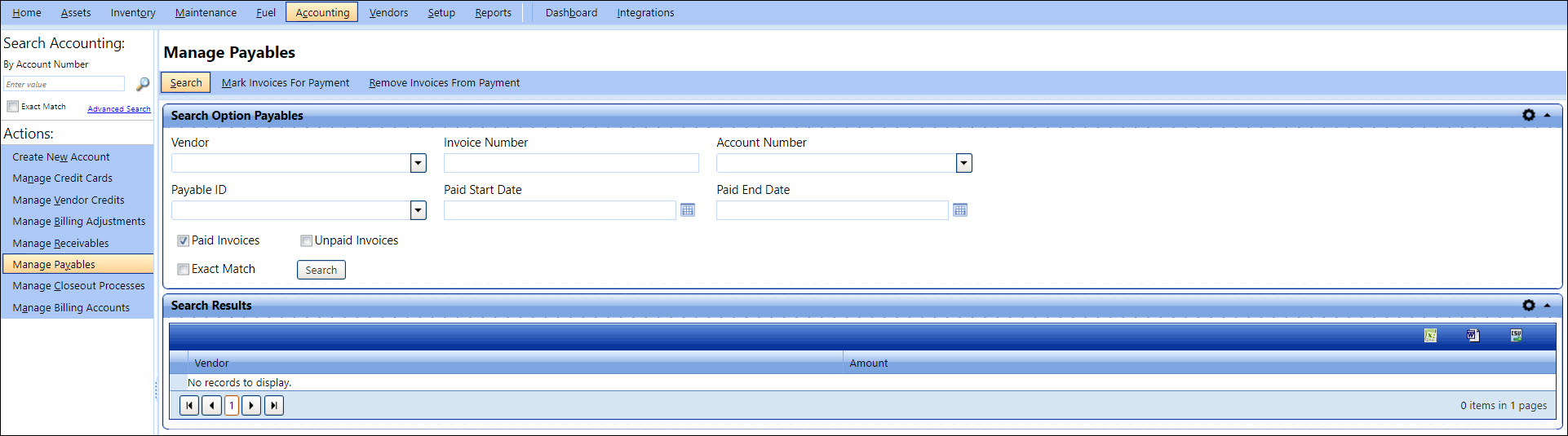Open the Vendor dropdown
The height and width of the screenshot is (436, 1568).
pyautogui.click(x=419, y=163)
